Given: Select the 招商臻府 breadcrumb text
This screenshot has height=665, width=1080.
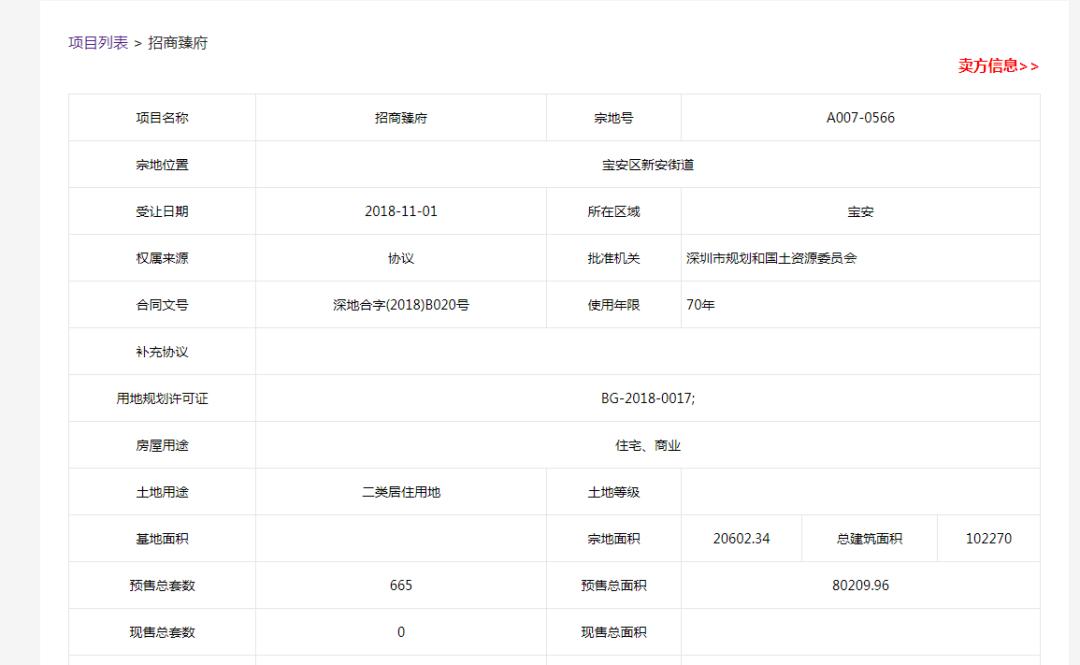Looking at the screenshot, I should coord(178,43).
